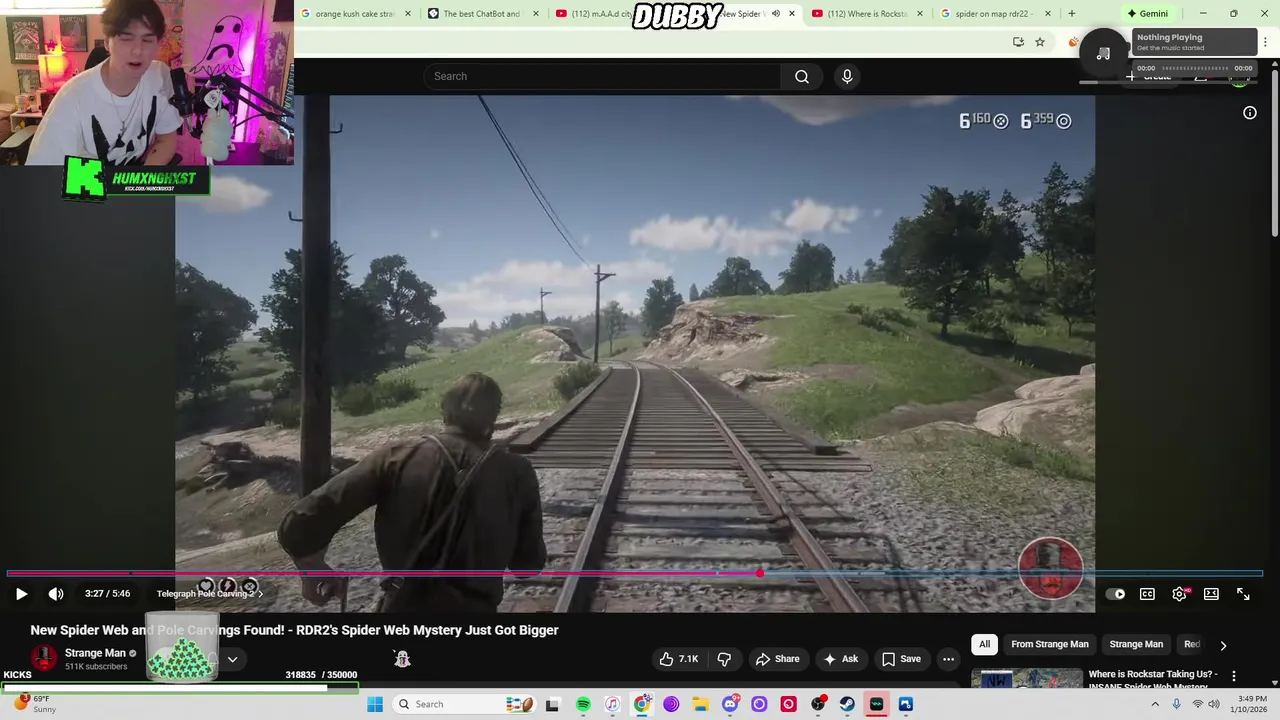The image size is (1280, 720).
Task: Select 'From Strange Man' filter chip
Action: coord(1049,644)
